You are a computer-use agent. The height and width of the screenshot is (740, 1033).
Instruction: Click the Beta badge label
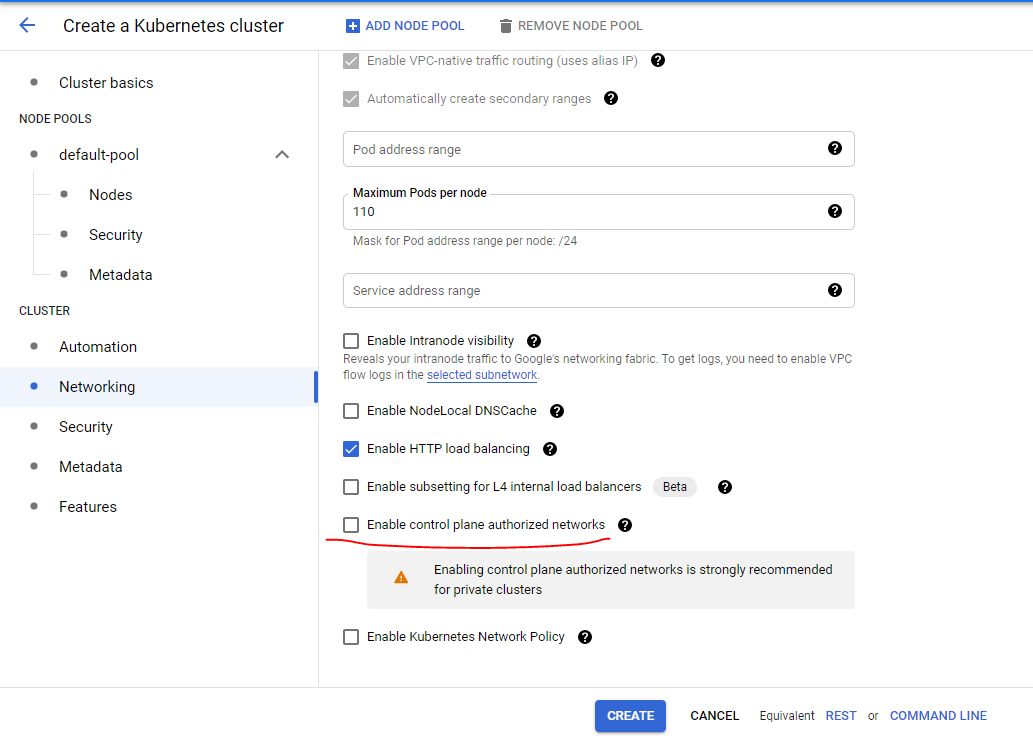pos(675,487)
